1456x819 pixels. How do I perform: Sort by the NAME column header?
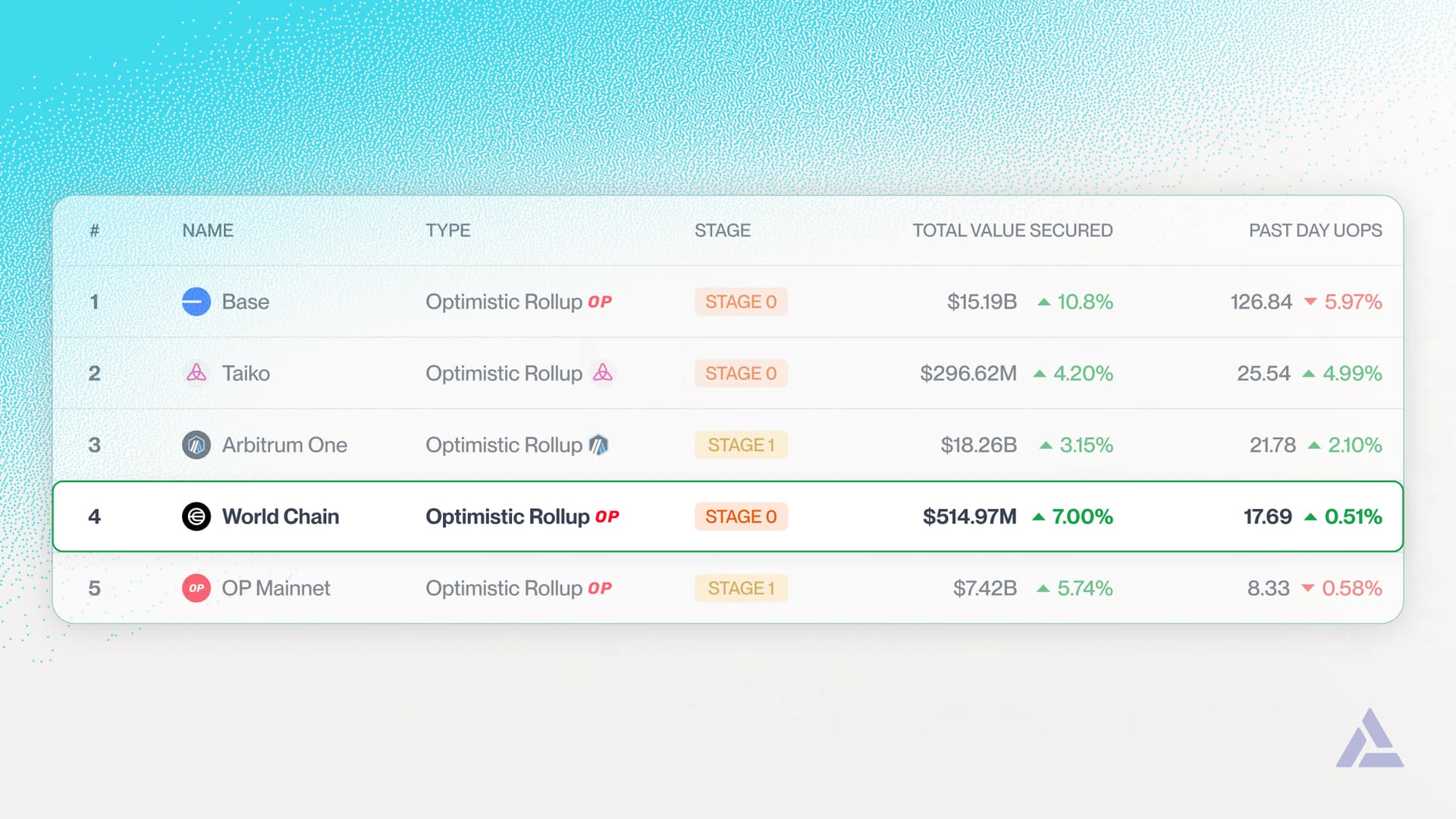click(x=208, y=231)
